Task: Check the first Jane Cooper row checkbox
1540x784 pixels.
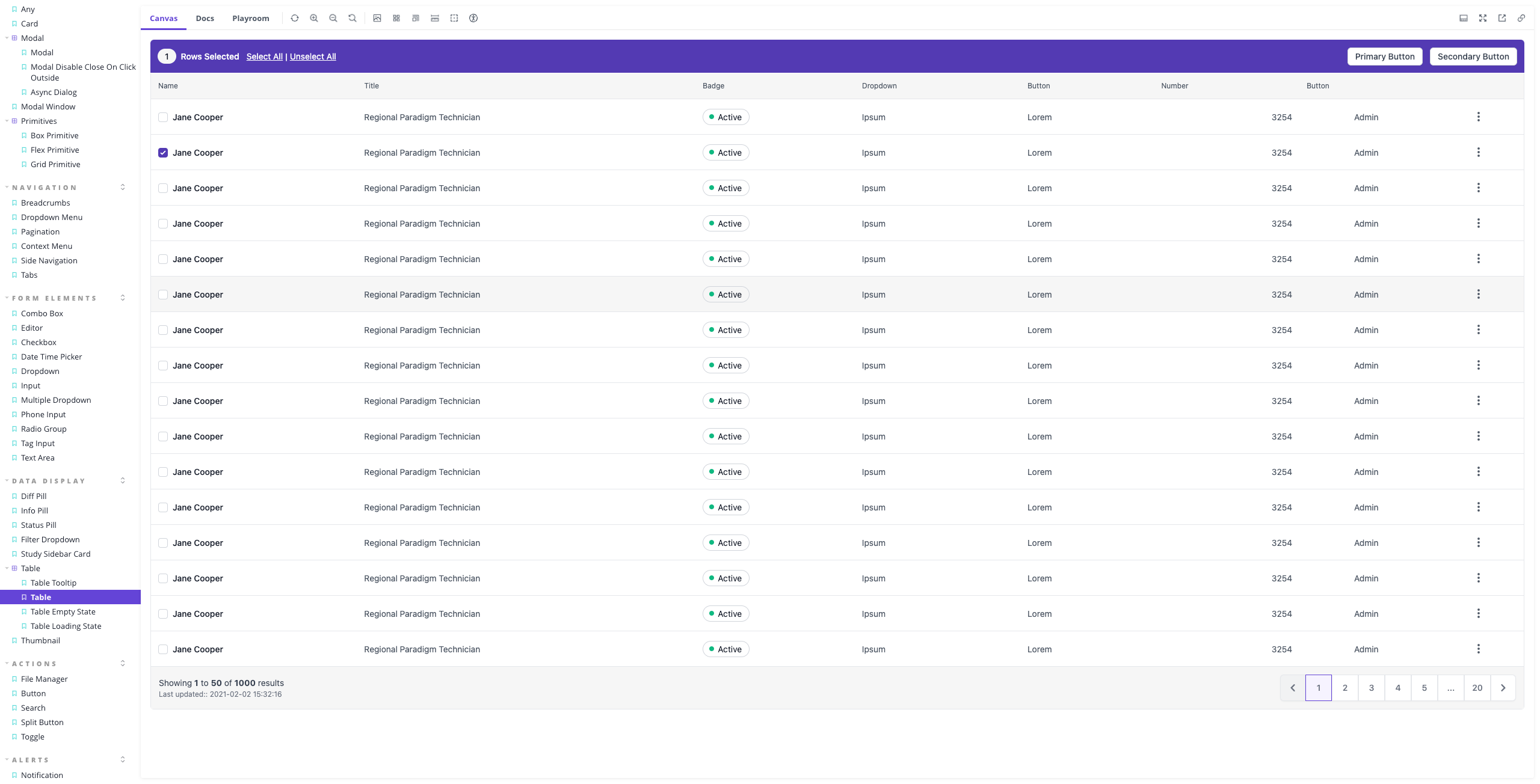Action: 163,117
